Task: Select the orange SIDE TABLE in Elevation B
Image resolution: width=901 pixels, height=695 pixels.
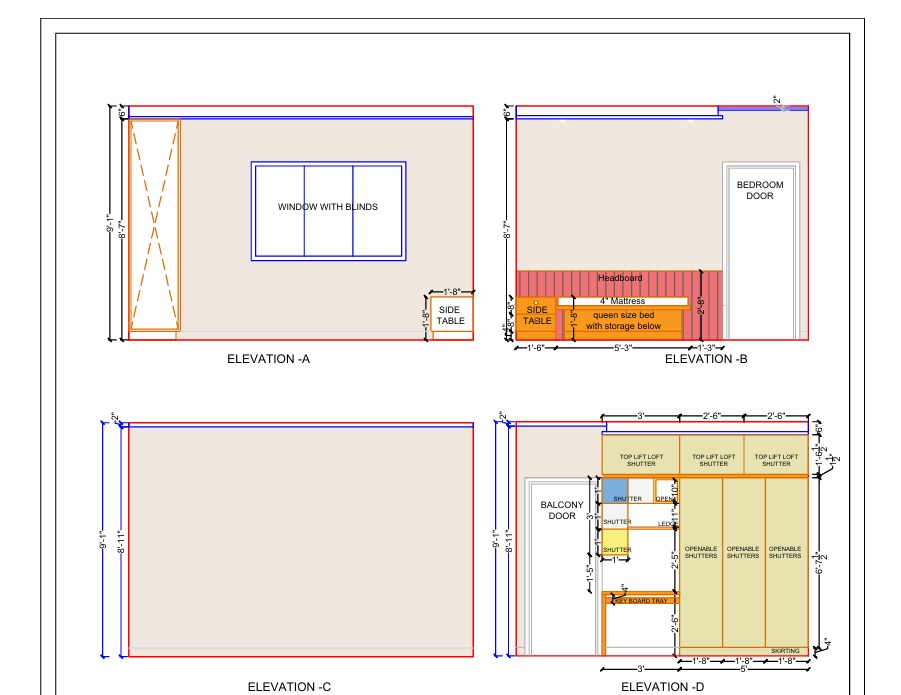Action: click(537, 315)
